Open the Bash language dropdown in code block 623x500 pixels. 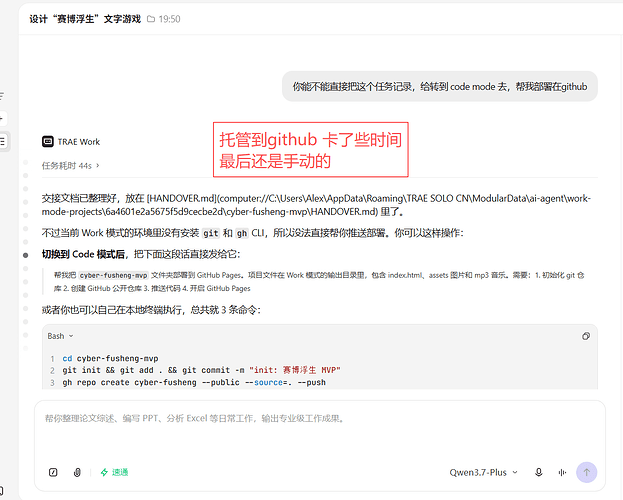click(x=60, y=336)
